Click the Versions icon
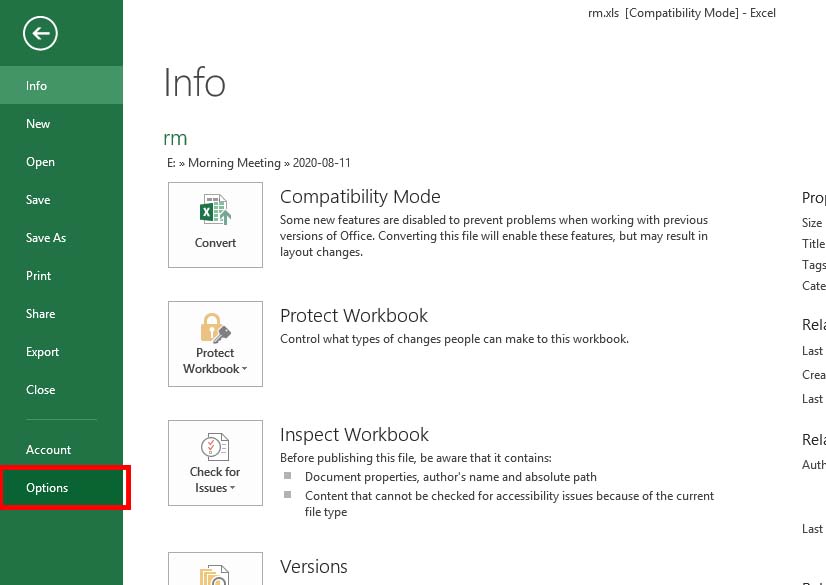 point(214,575)
